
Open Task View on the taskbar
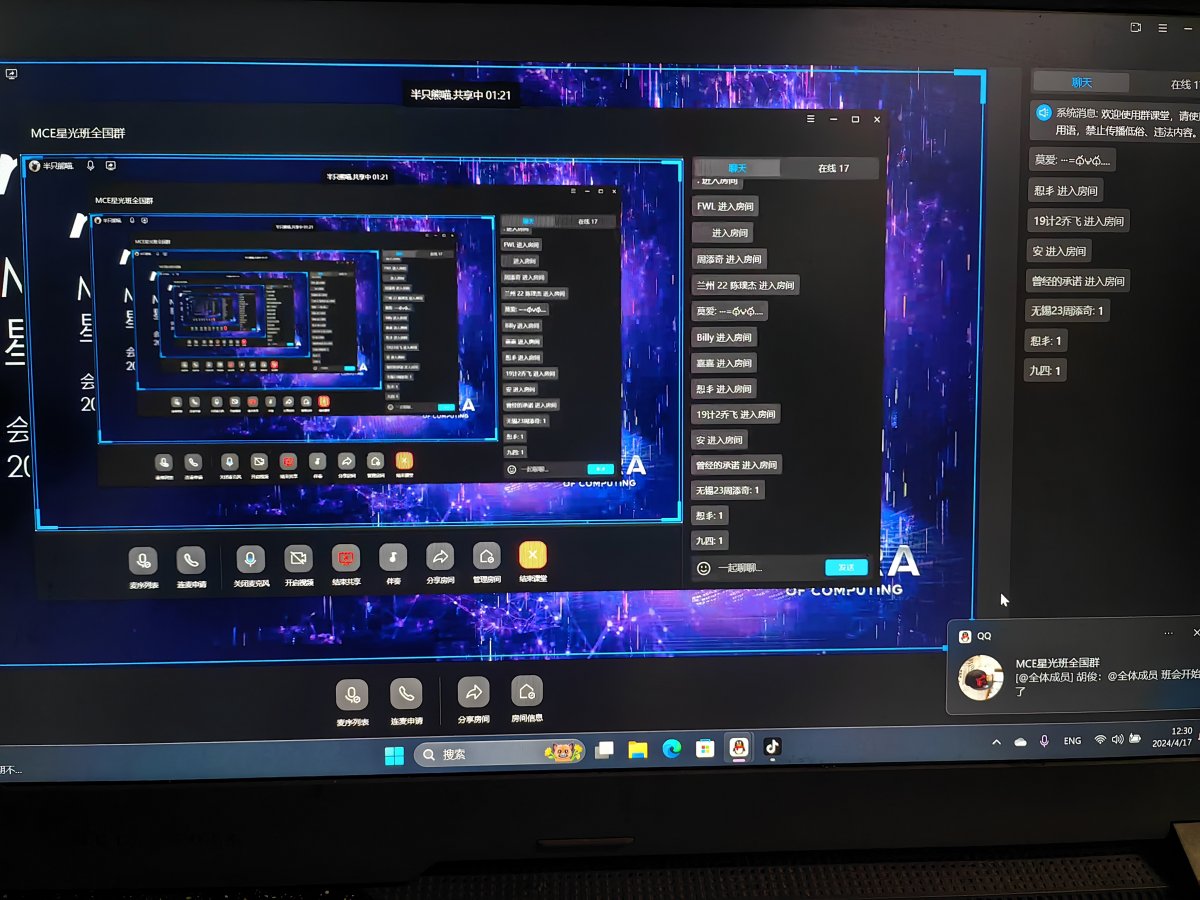click(604, 750)
